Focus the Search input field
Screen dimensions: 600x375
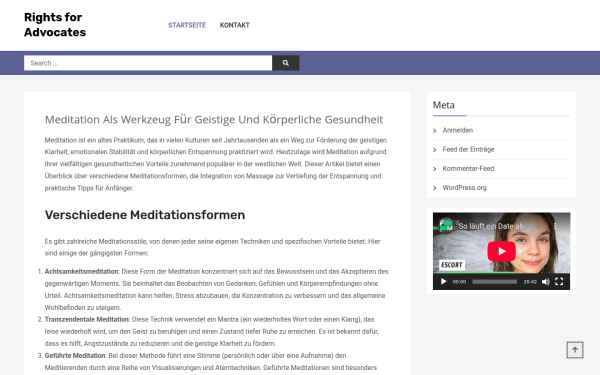148,63
